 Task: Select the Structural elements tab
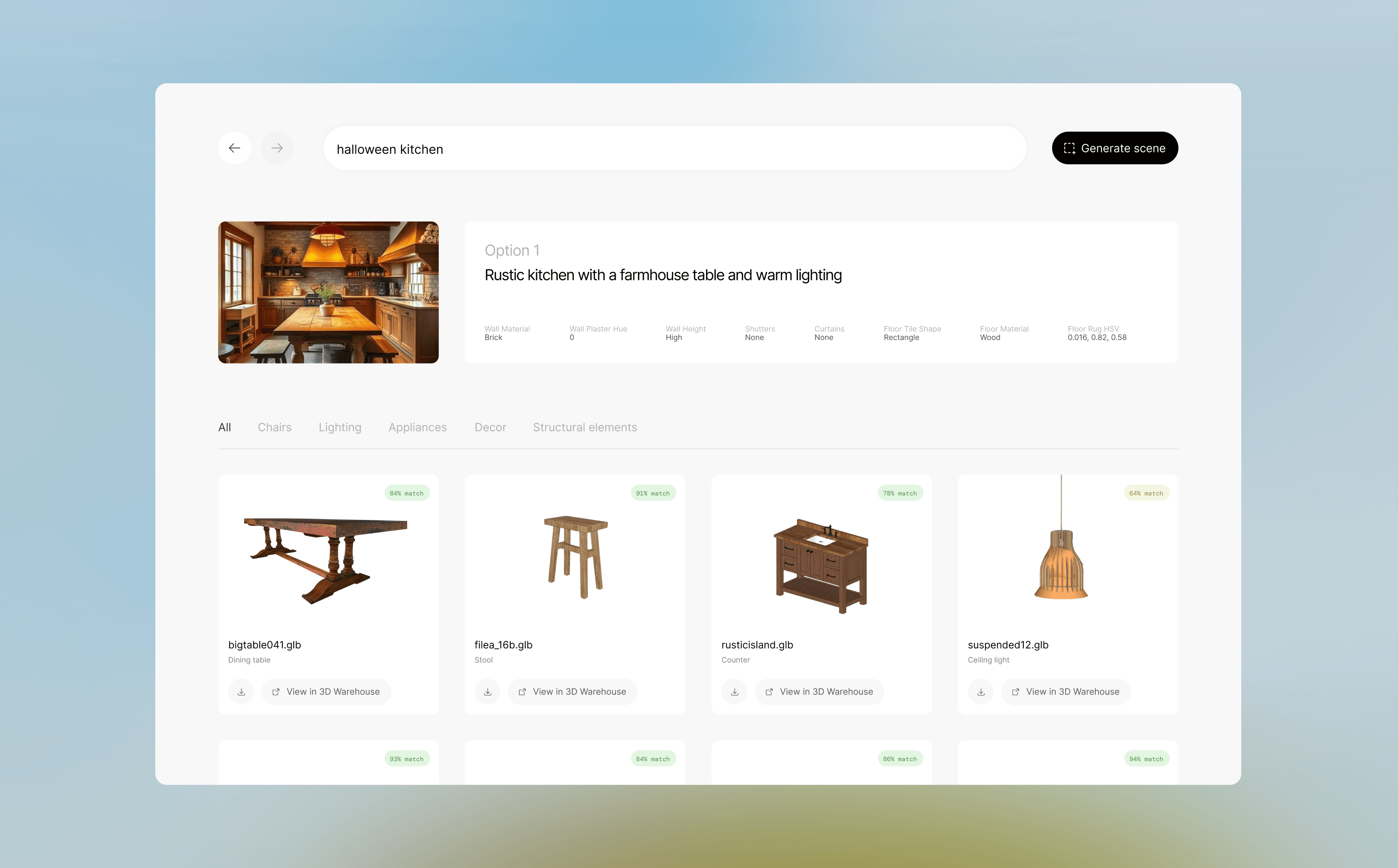[584, 427]
